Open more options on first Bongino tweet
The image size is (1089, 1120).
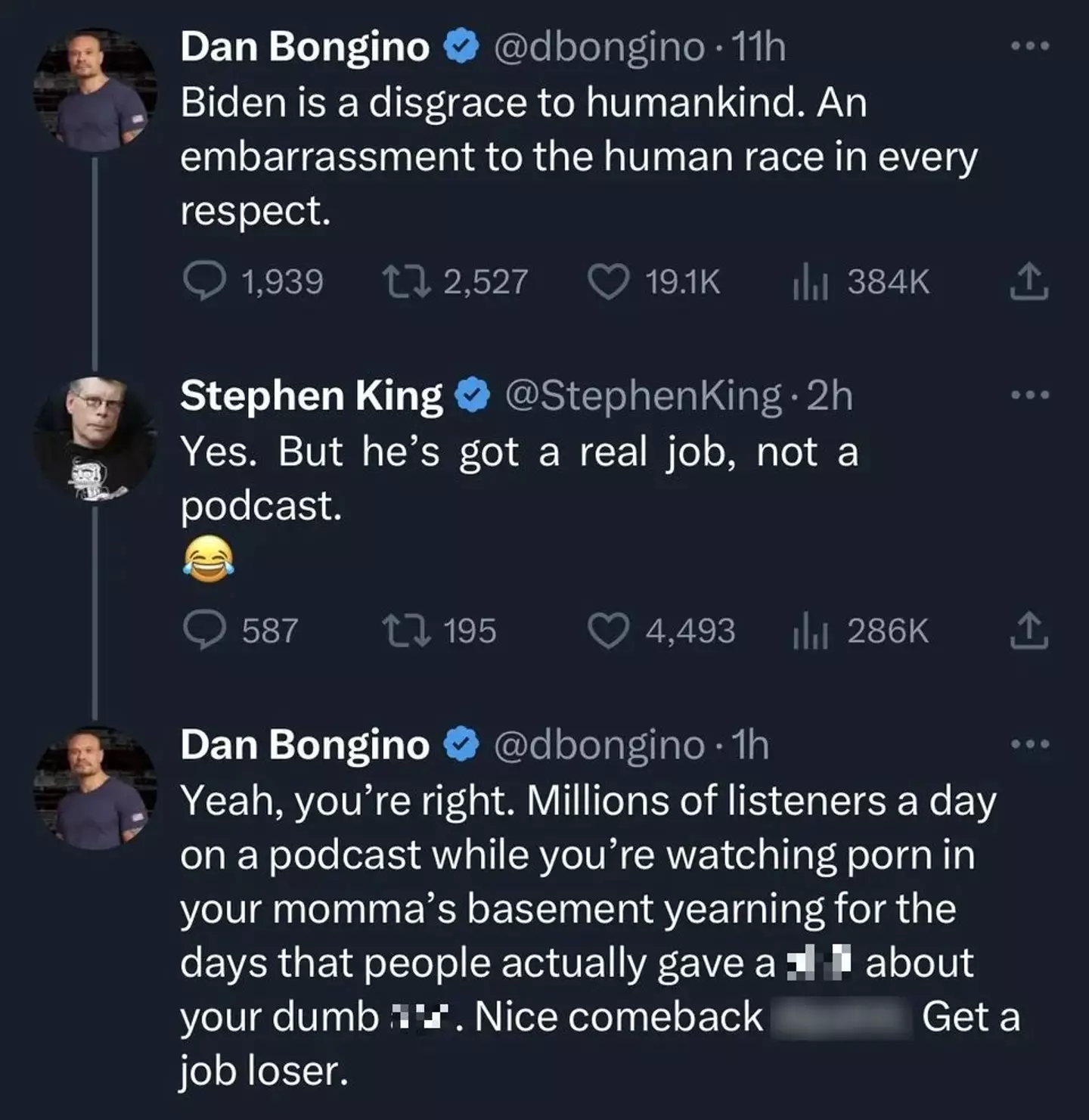[1030, 47]
